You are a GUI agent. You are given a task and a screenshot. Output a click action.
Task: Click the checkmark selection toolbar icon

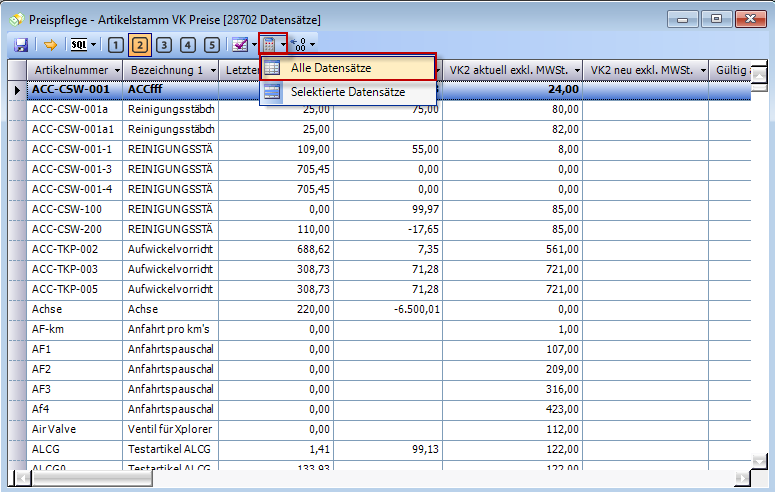click(240, 44)
